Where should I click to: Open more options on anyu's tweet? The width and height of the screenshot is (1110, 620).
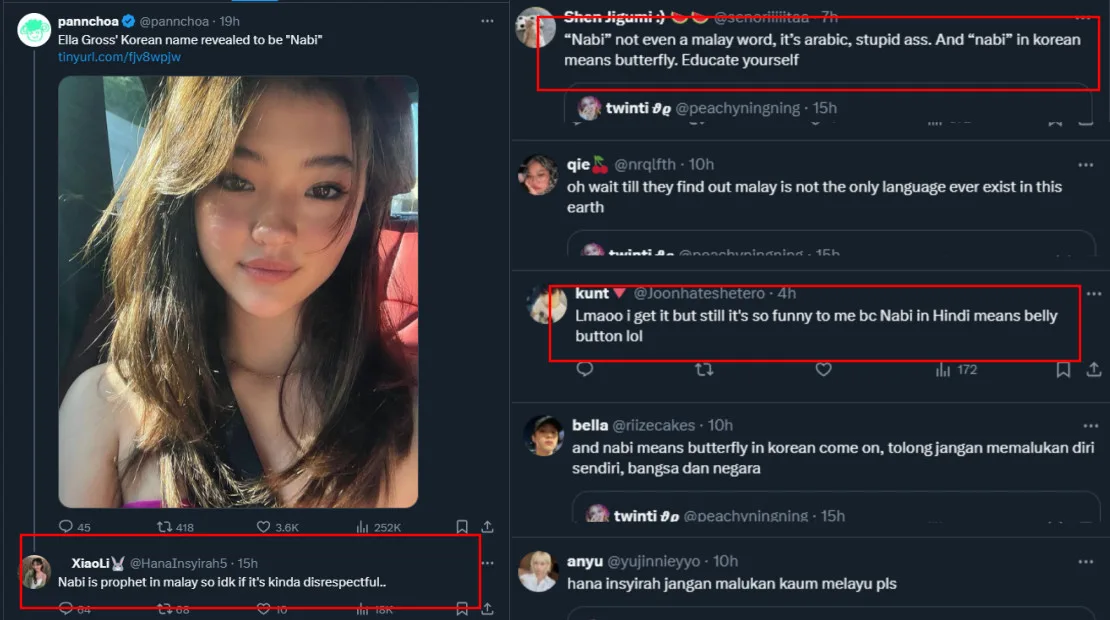1085,561
